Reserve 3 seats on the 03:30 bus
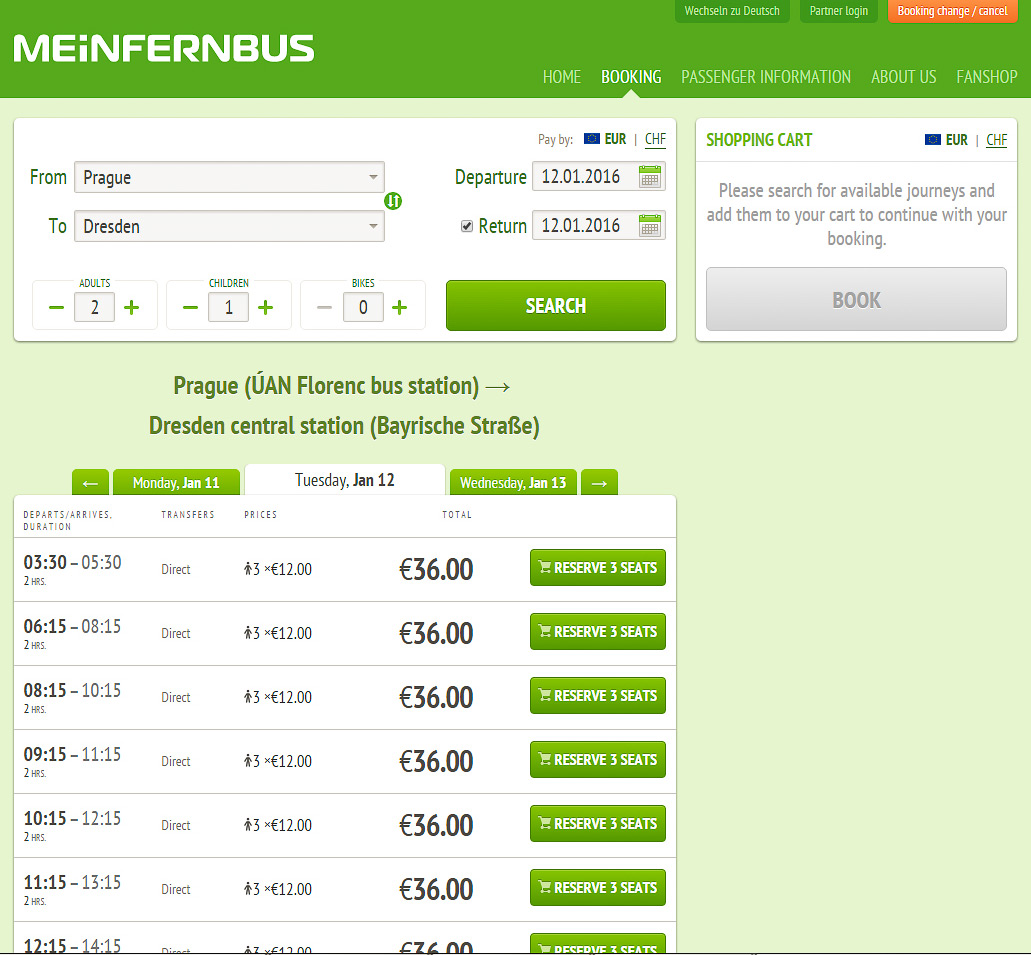This screenshot has width=1031, height=955. click(597, 568)
